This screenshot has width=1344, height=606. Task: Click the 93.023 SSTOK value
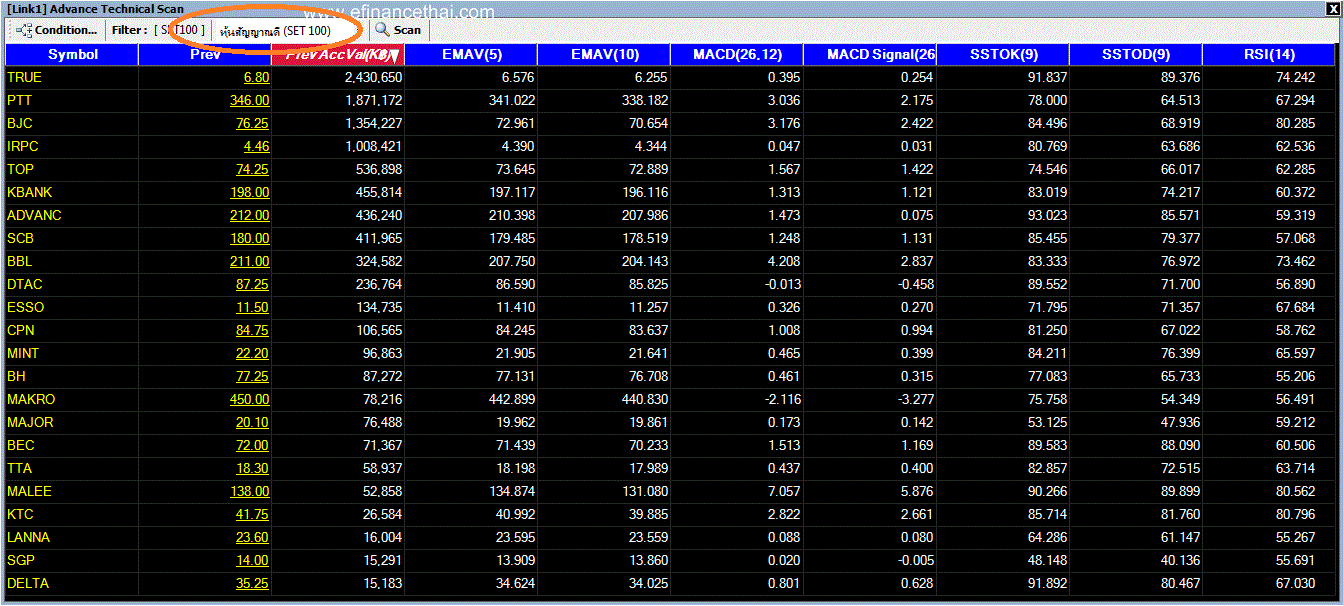click(x=1047, y=215)
